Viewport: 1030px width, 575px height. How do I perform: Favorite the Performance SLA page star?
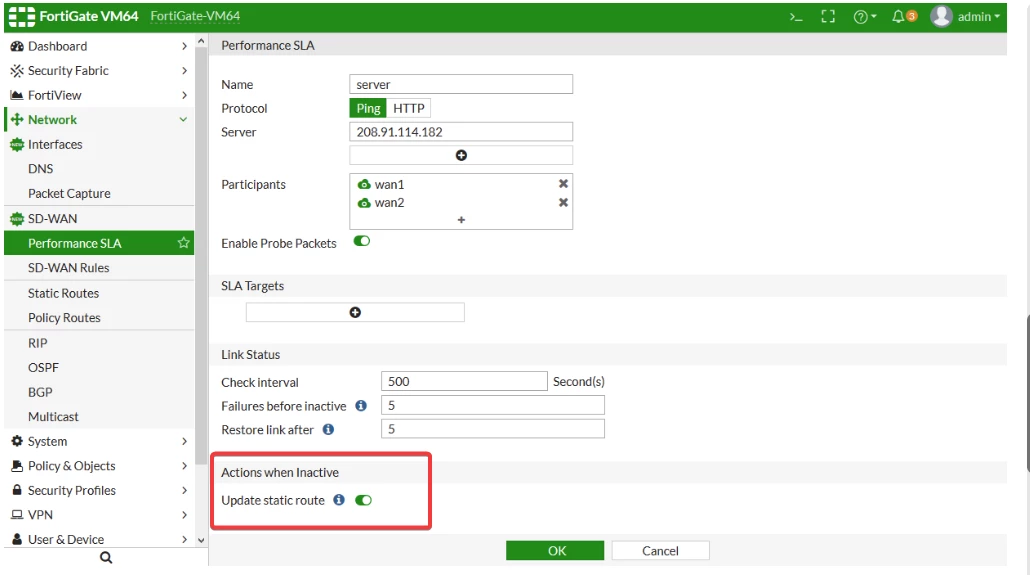pyautogui.click(x=183, y=242)
